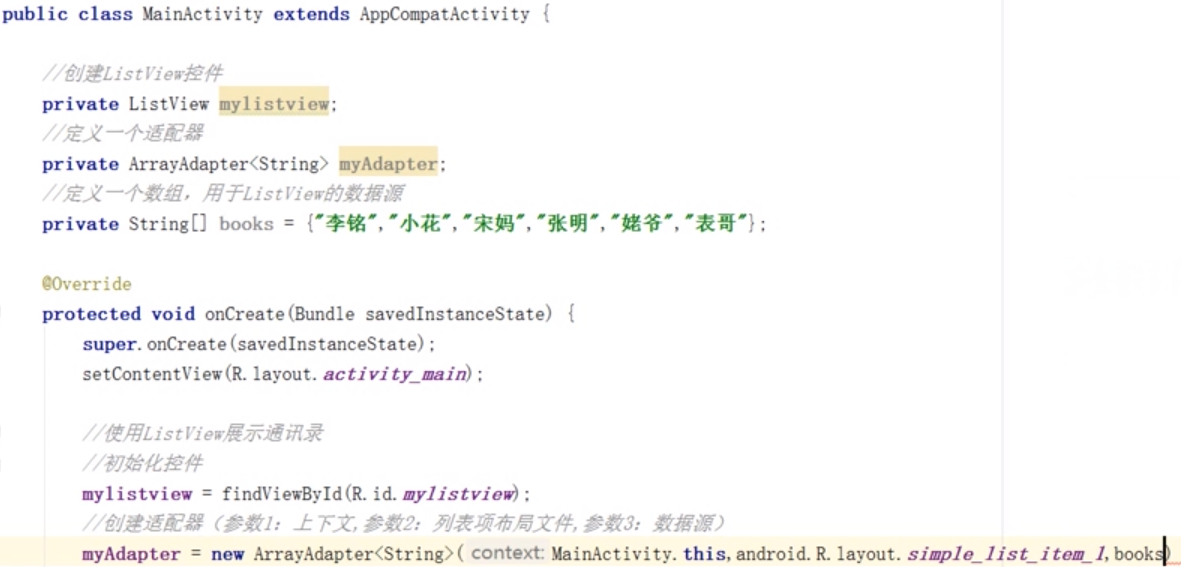
Task: Click the string "宋妈" in the array
Action: click(x=492, y=224)
